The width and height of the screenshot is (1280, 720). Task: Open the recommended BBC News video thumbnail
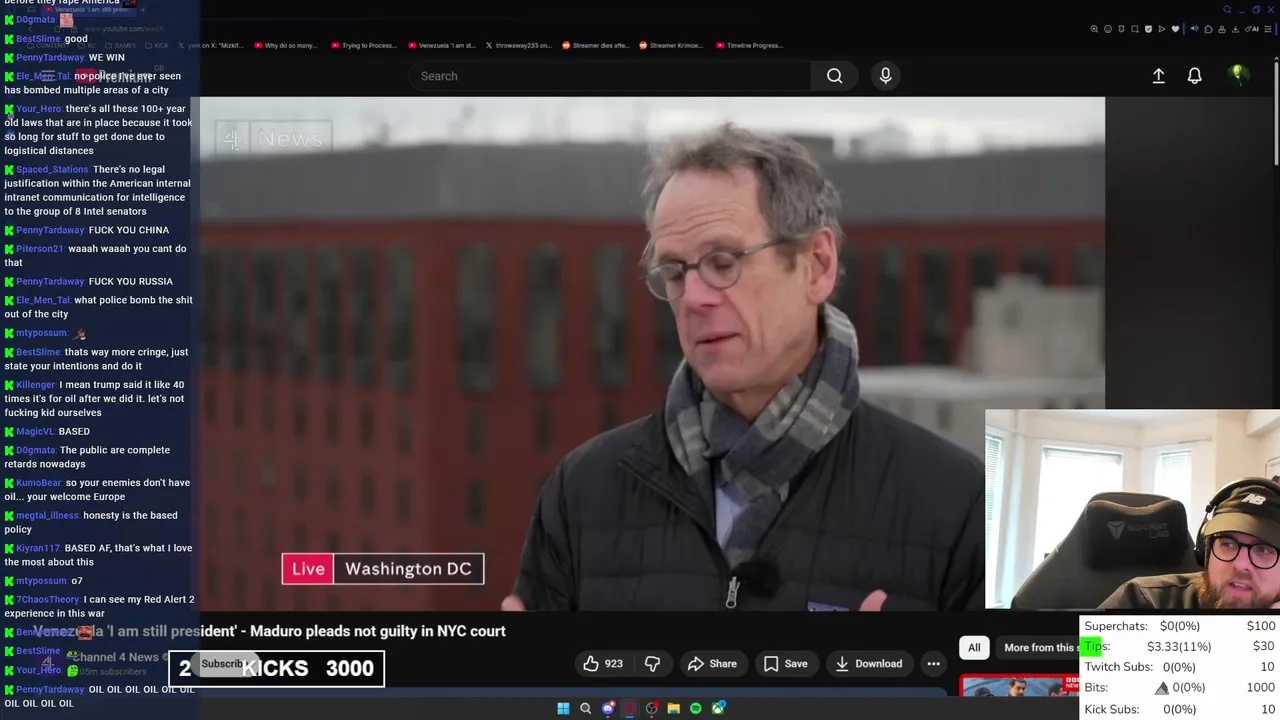(1020, 686)
